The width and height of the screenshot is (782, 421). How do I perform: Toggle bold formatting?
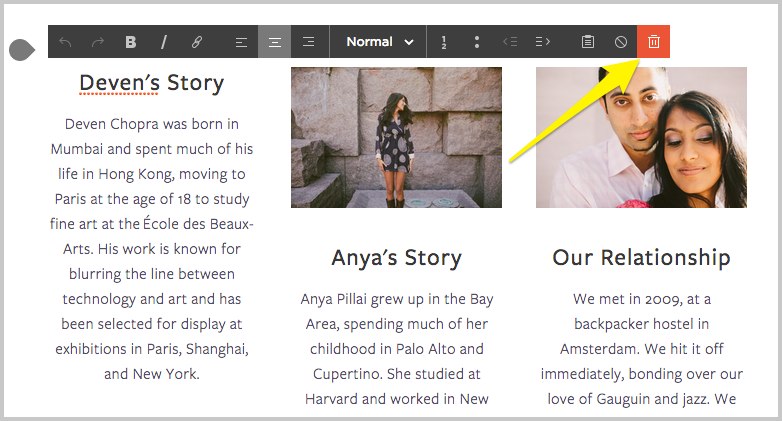[131, 42]
